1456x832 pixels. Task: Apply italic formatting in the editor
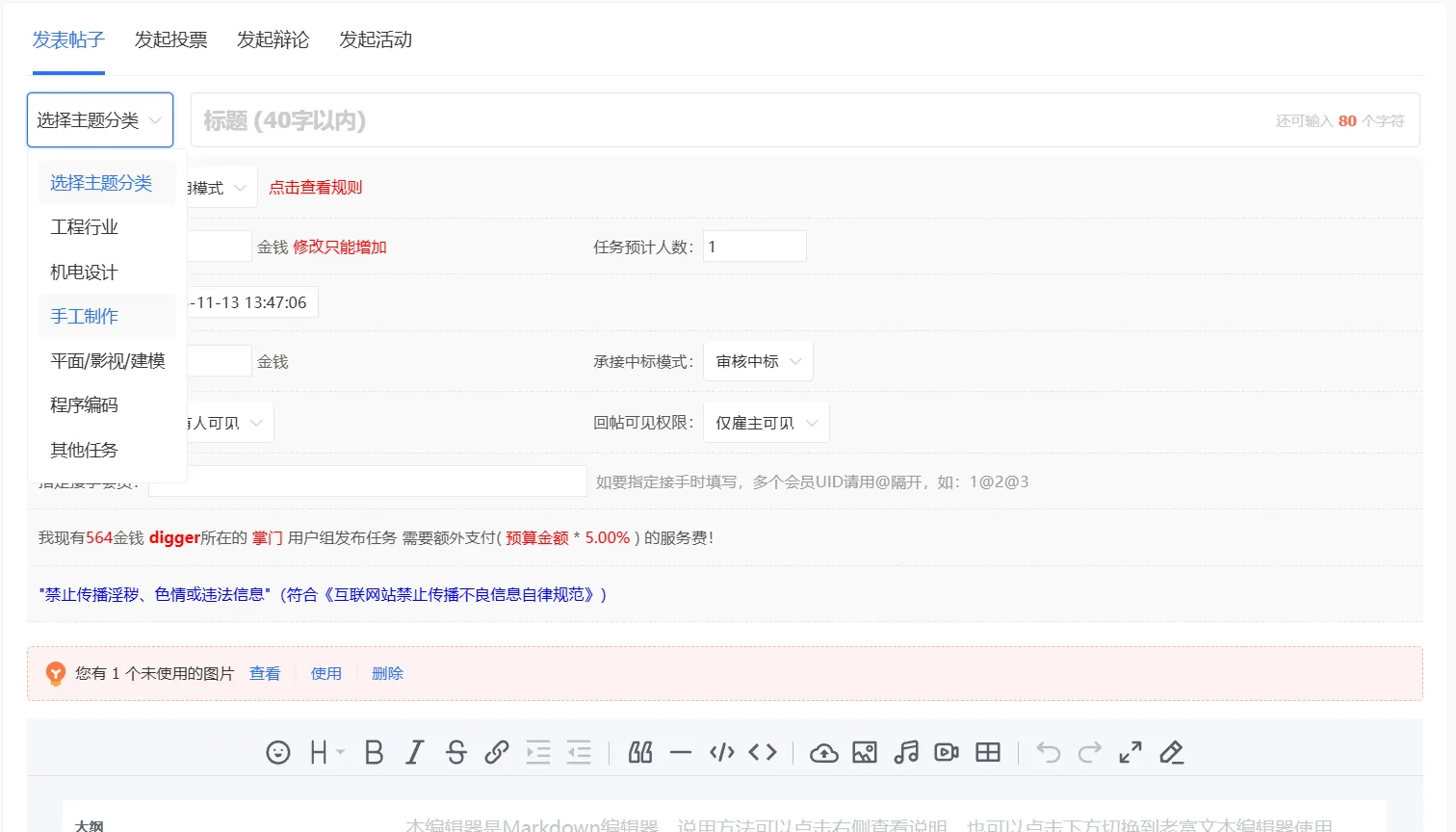[415, 752]
